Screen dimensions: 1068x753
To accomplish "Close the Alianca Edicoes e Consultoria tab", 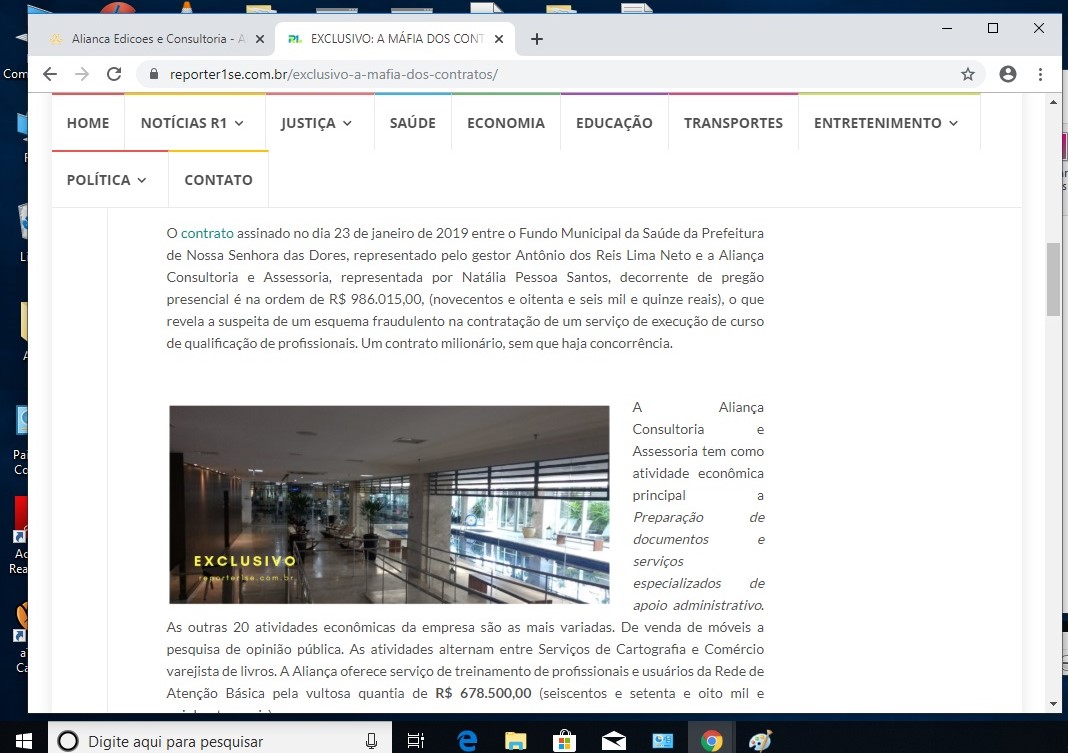I will [x=260, y=39].
